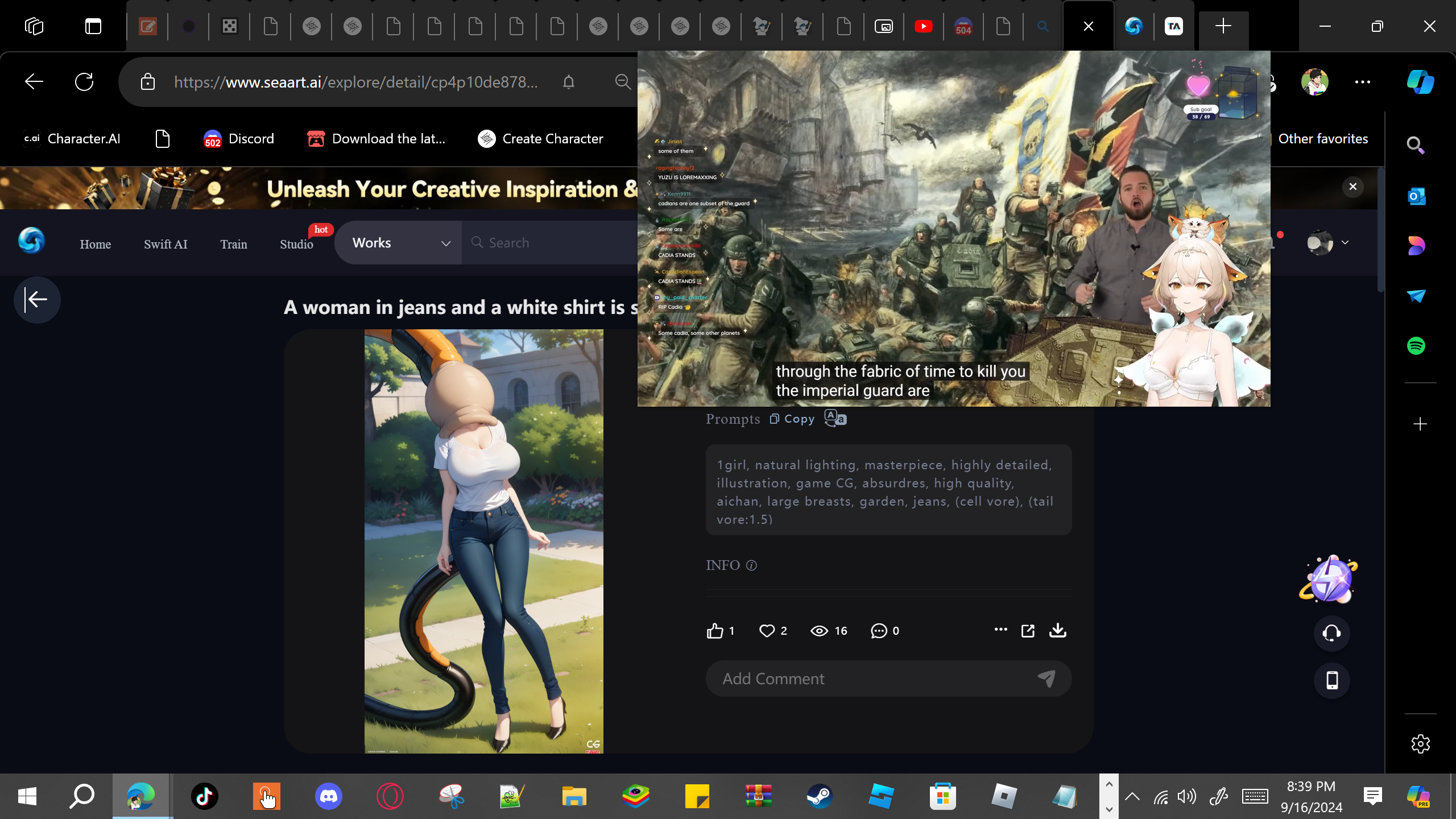Viewport: 1456px width, 819px height.
Task: Translate the prompt text icon
Action: (x=835, y=418)
